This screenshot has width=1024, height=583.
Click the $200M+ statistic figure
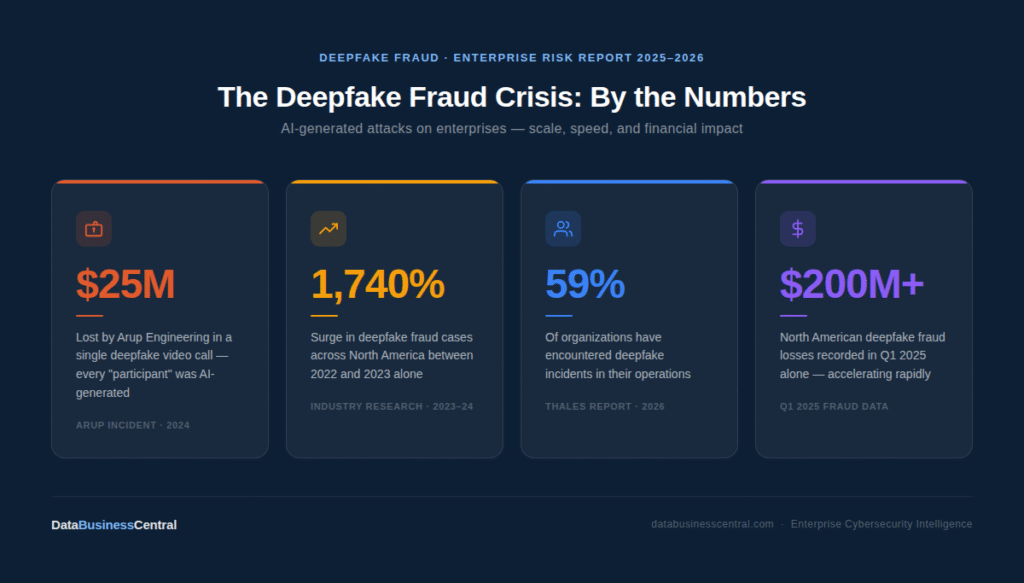(x=851, y=285)
